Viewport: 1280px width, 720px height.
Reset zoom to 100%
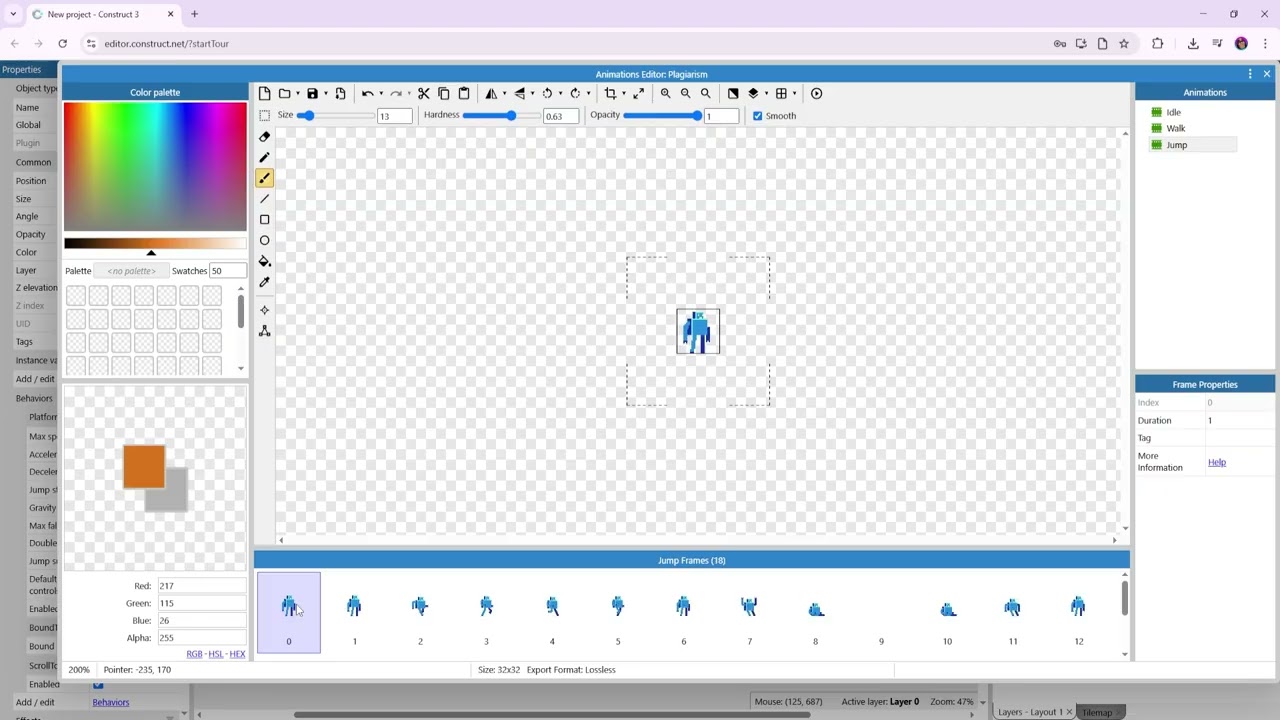pos(705,93)
